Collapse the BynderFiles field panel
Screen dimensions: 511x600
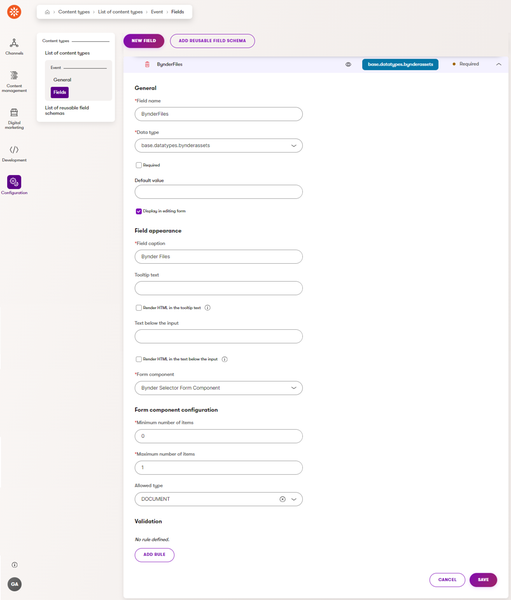(x=499, y=64)
